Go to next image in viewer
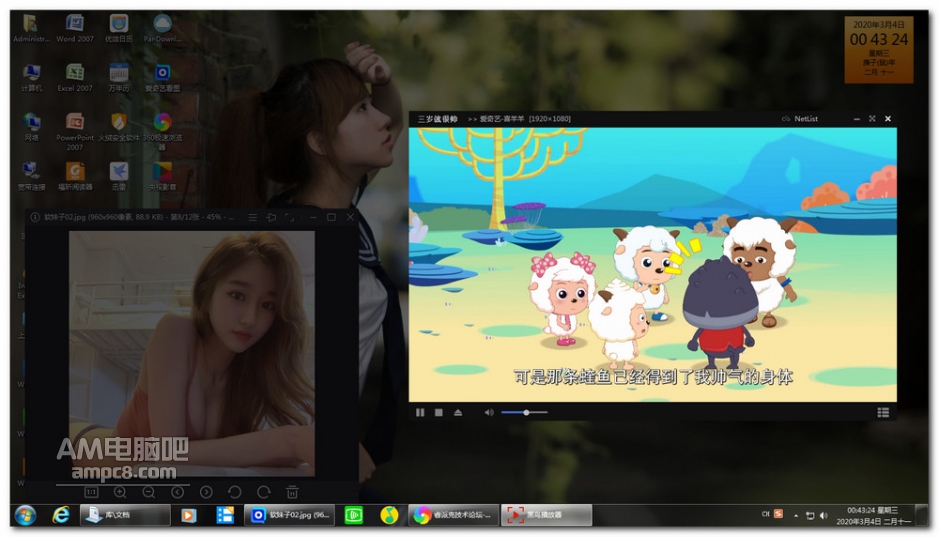 coord(206,492)
